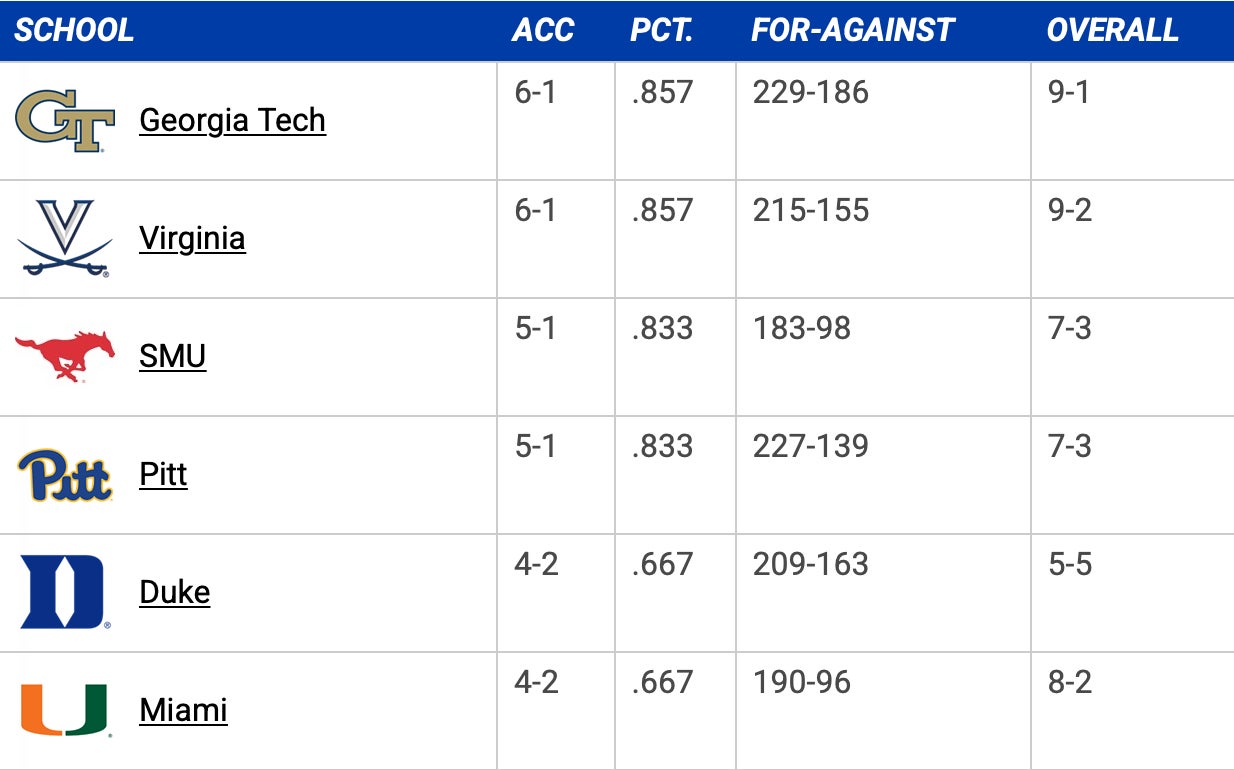Click the Georgia Tech logo icon
Viewport: 1234px width, 770px height.
(65, 120)
